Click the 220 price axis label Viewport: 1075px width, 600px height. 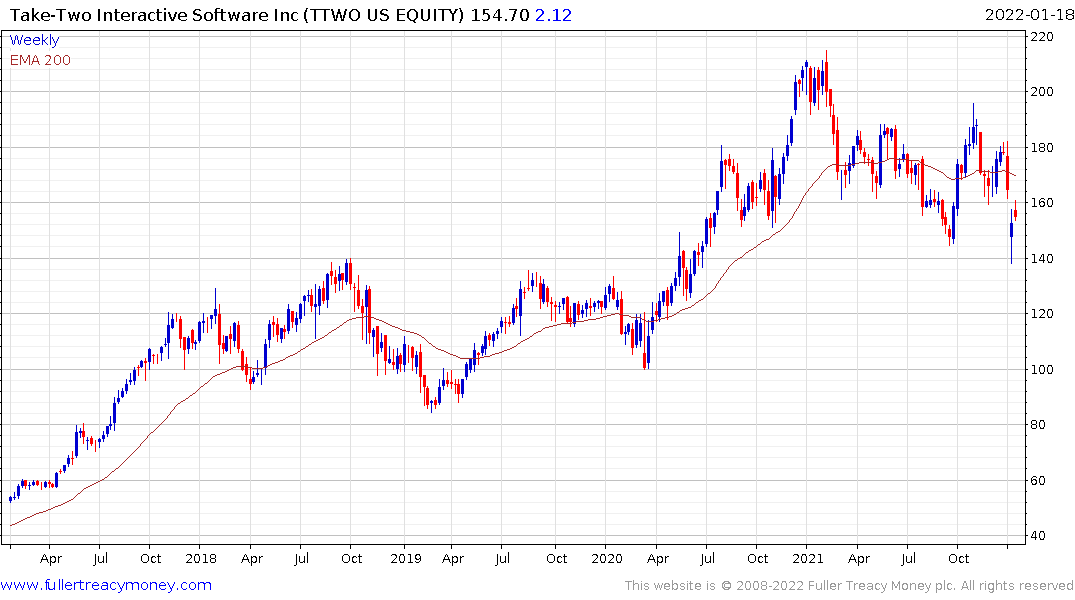click(x=1042, y=37)
